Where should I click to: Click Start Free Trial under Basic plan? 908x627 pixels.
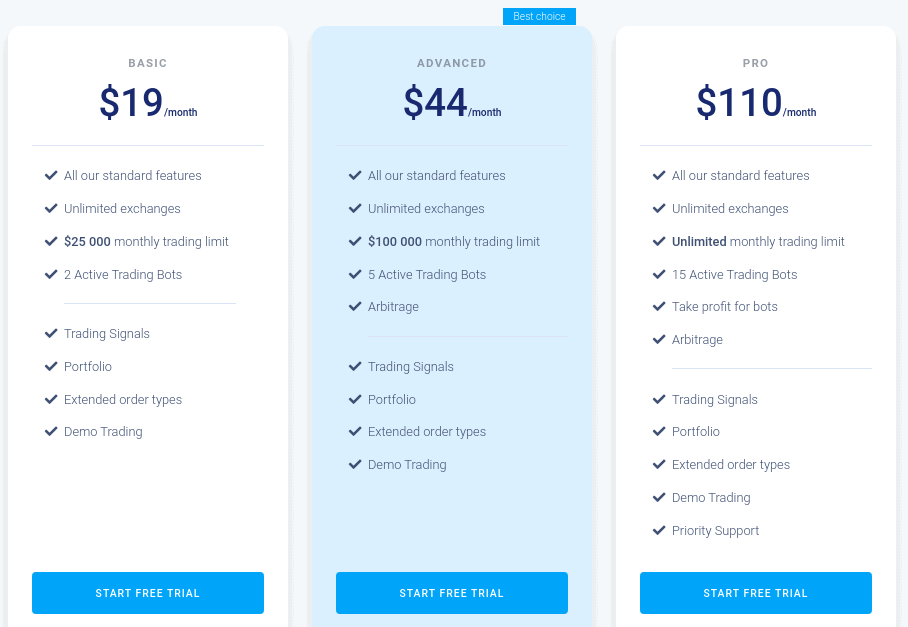click(148, 593)
